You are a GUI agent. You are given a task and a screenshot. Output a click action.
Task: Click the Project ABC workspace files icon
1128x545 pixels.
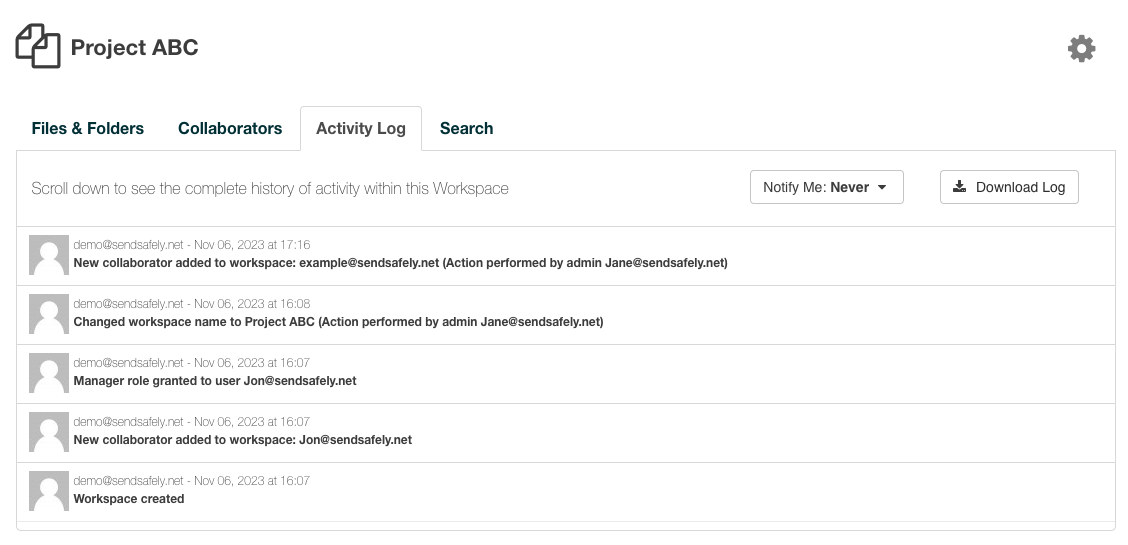[38, 47]
